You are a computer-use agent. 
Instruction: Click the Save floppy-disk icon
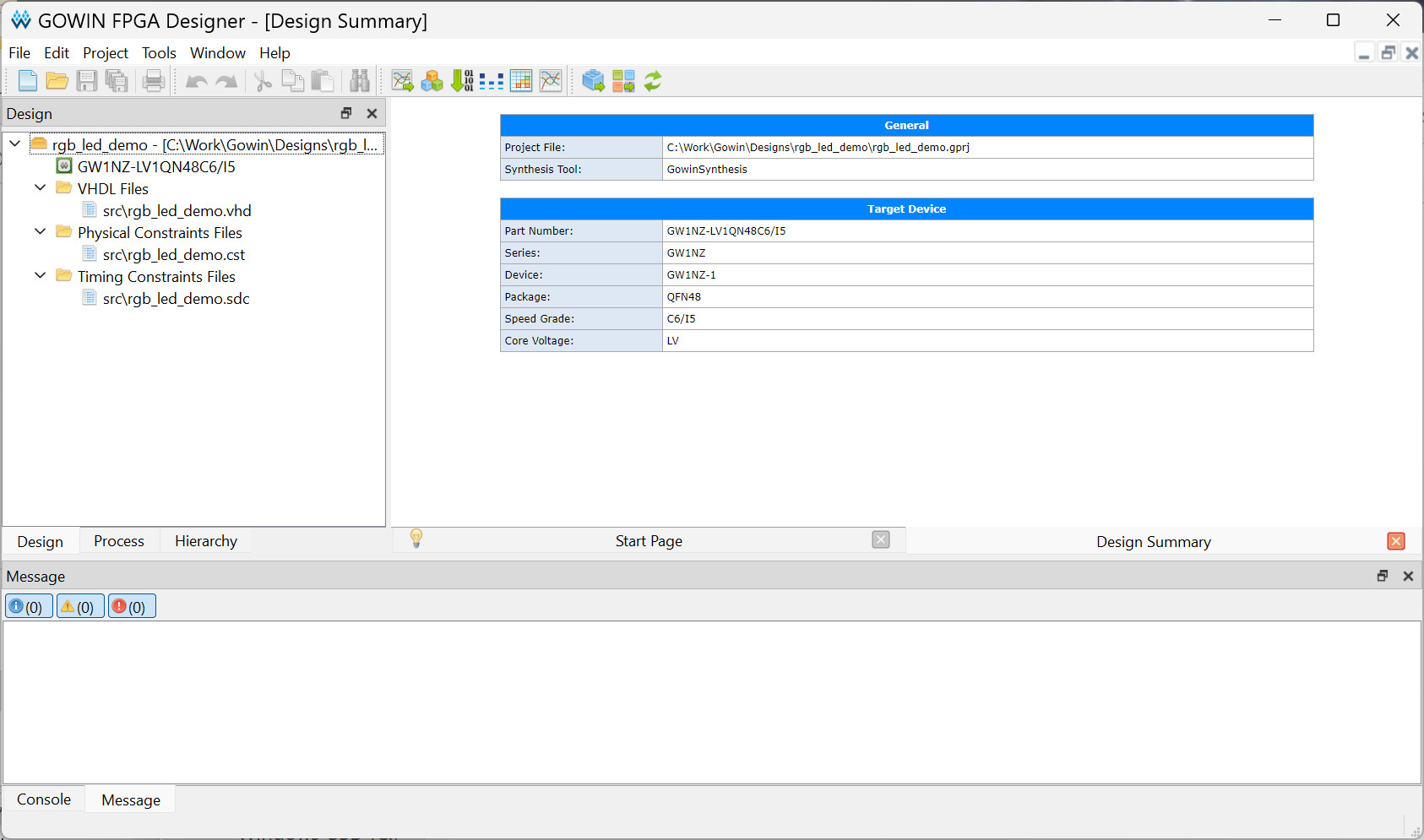(87, 81)
